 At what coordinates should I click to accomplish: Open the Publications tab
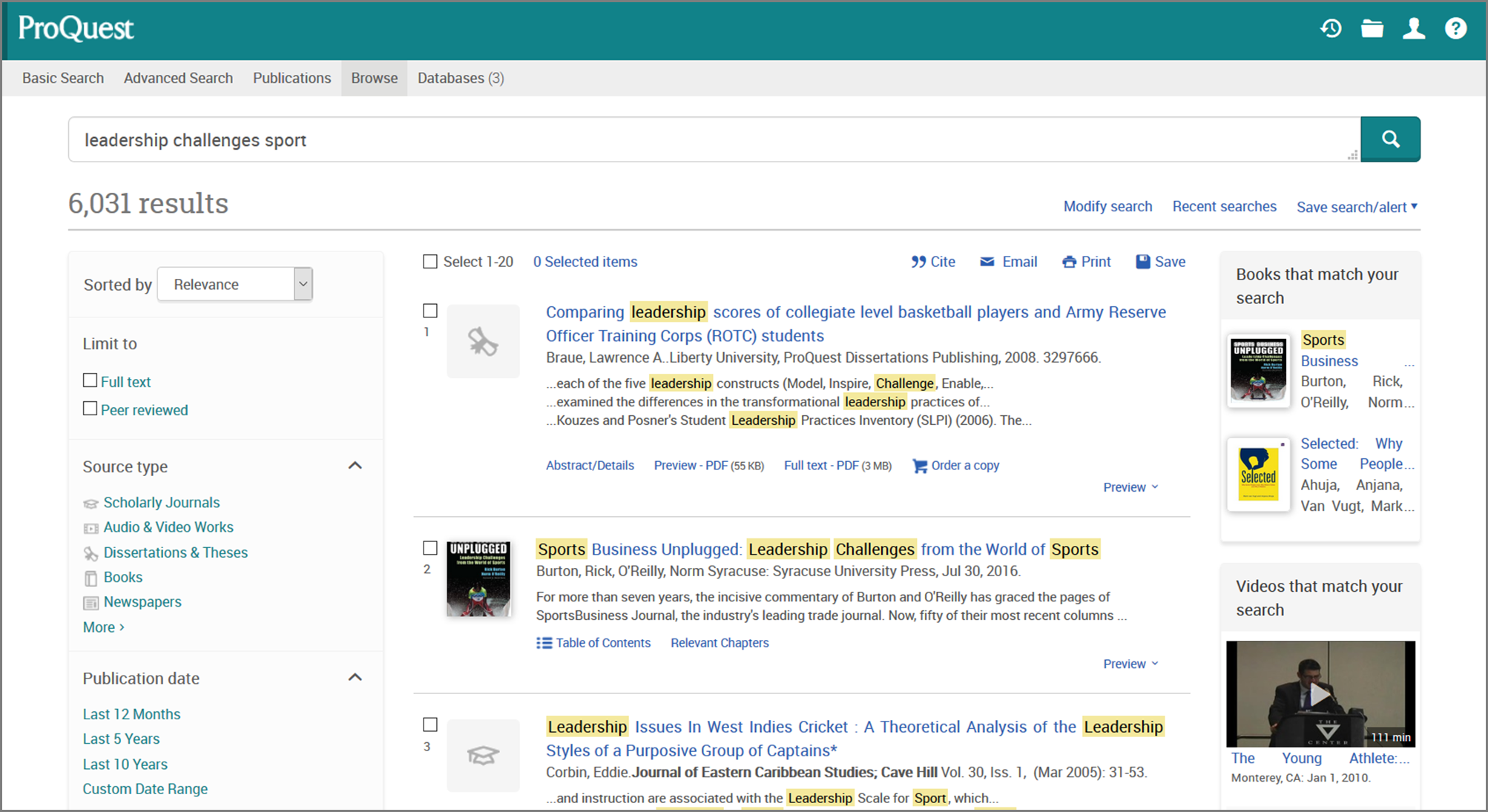[x=292, y=78]
